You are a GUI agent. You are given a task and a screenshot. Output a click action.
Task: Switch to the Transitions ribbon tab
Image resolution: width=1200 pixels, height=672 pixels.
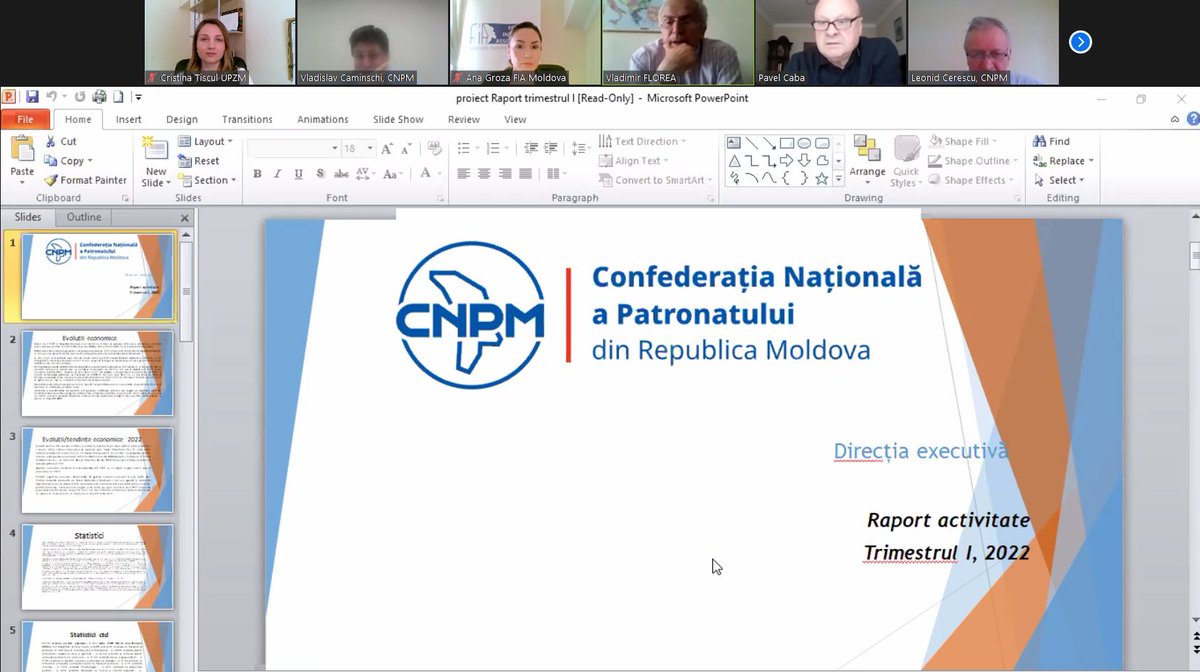pyautogui.click(x=247, y=119)
